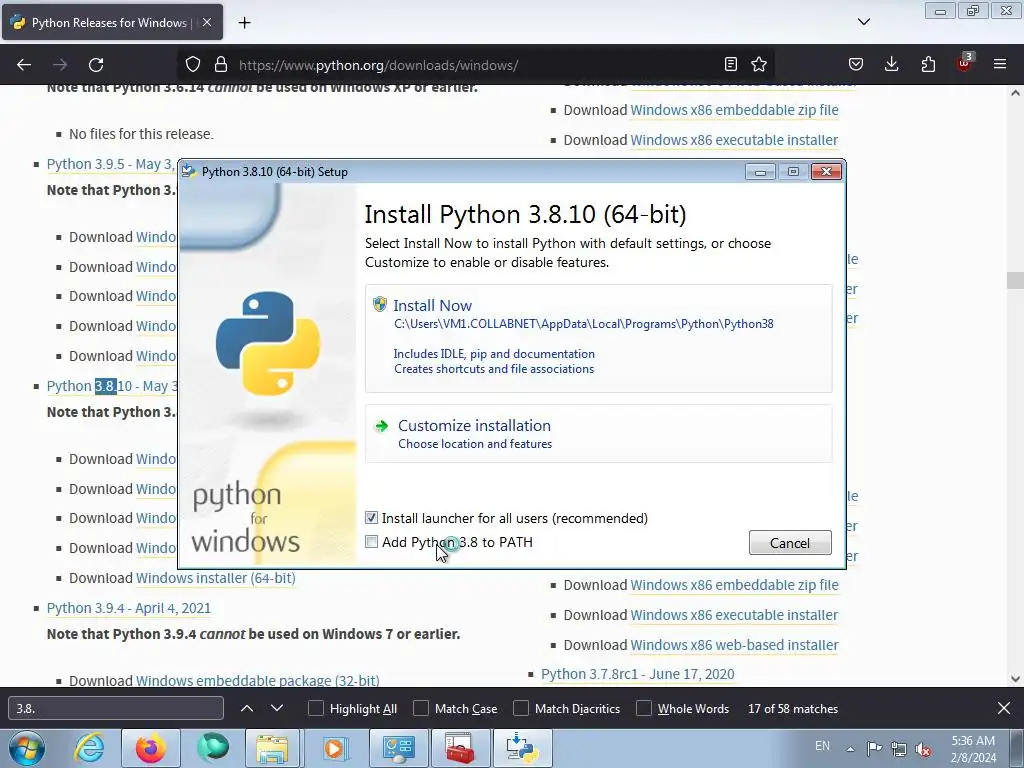Cancel the Python setup
This screenshot has width=1024, height=768.
(x=790, y=543)
